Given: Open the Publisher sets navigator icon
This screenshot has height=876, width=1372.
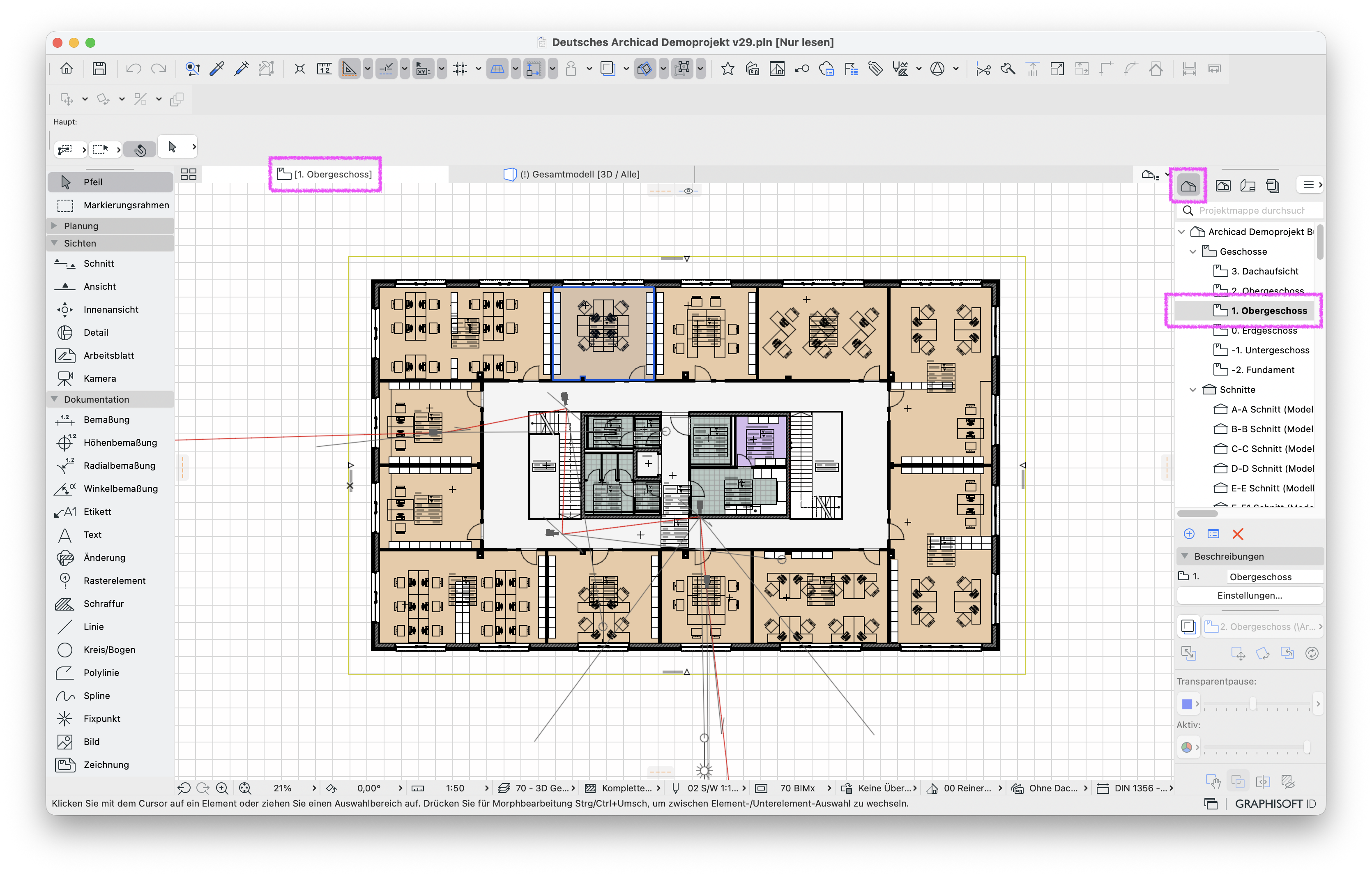Looking at the screenshot, I should point(1272,185).
